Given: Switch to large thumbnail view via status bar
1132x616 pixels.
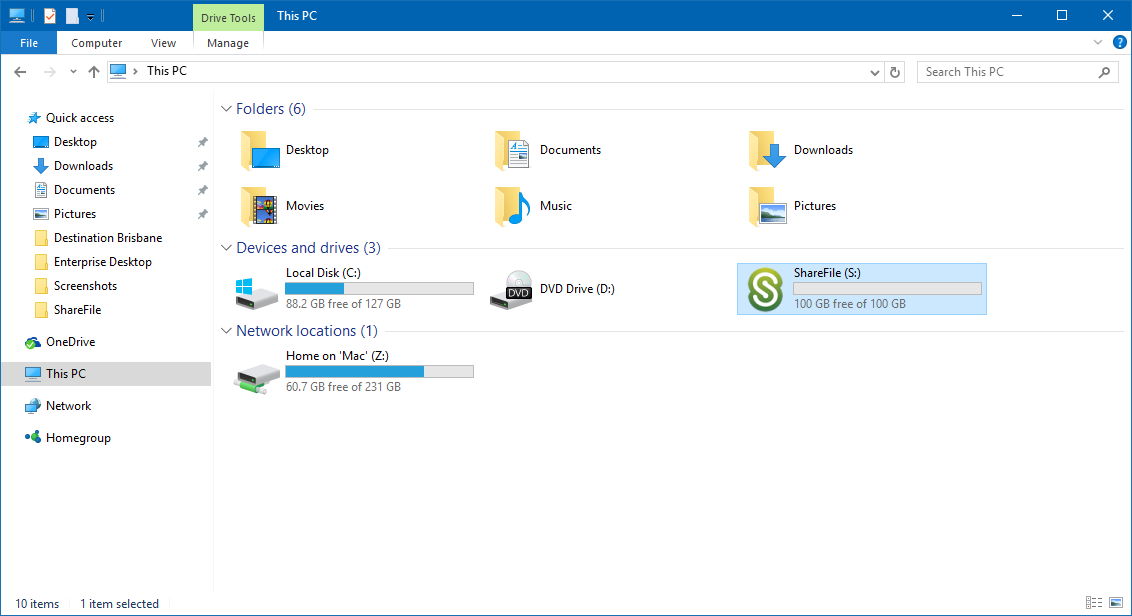Looking at the screenshot, I should (x=1114, y=603).
